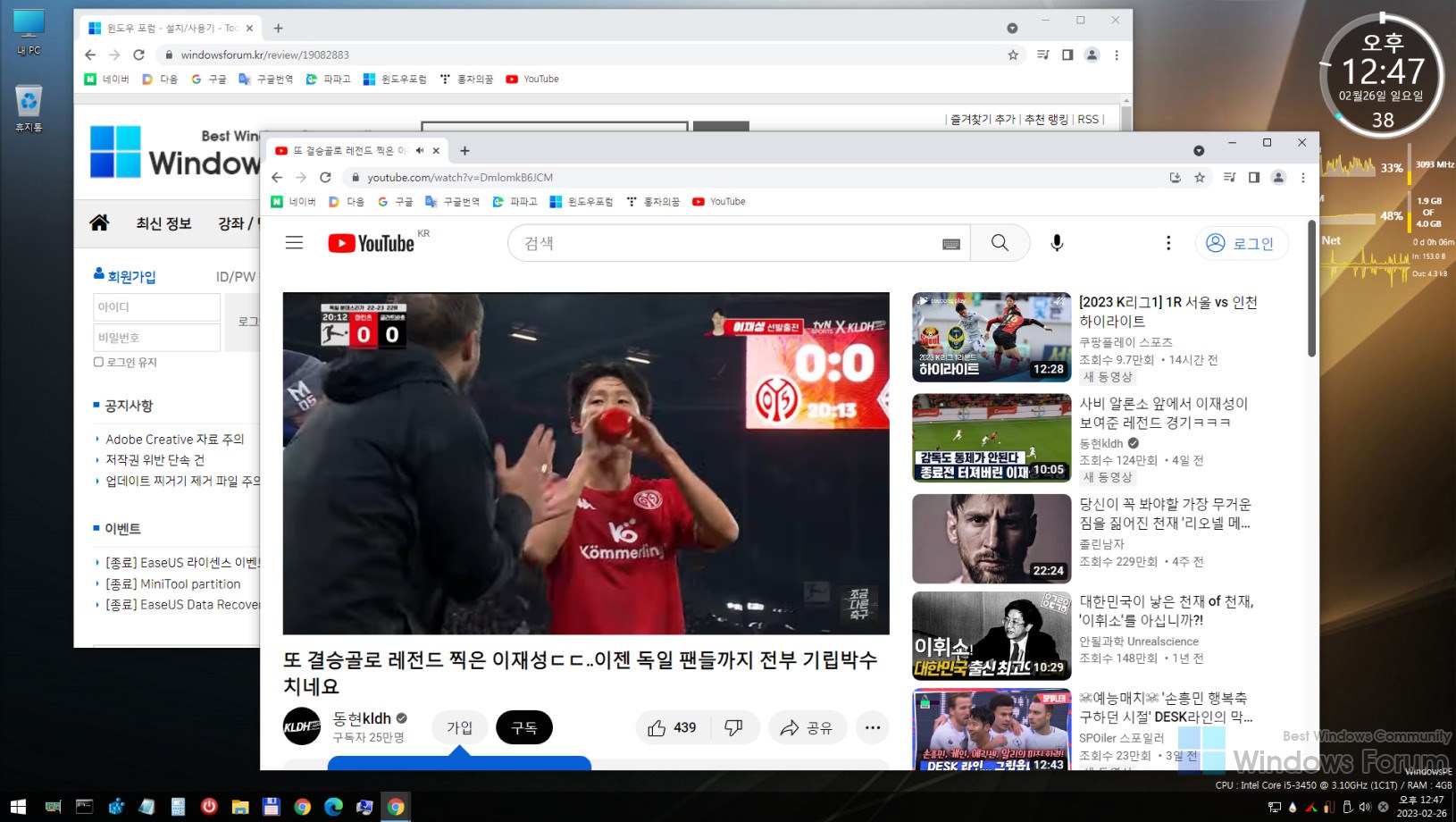Open YouTube settings three-dot menu
The height and width of the screenshot is (822, 1456).
(1167, 243)
